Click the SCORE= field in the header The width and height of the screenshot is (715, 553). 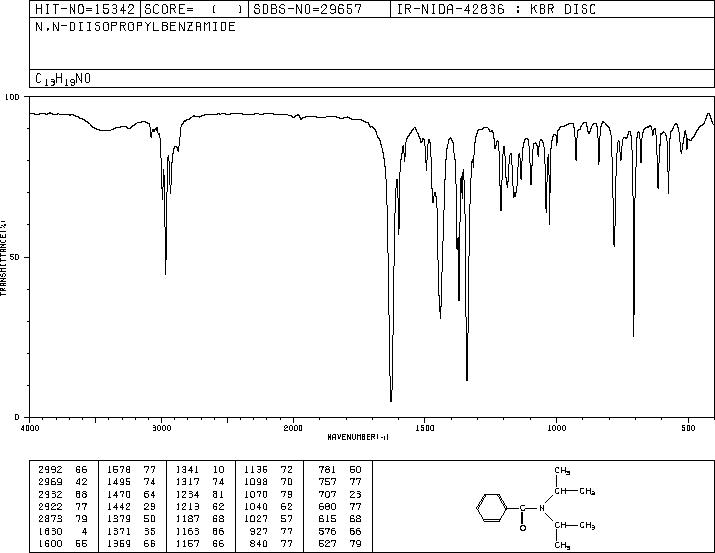click(x=194, y=9)
